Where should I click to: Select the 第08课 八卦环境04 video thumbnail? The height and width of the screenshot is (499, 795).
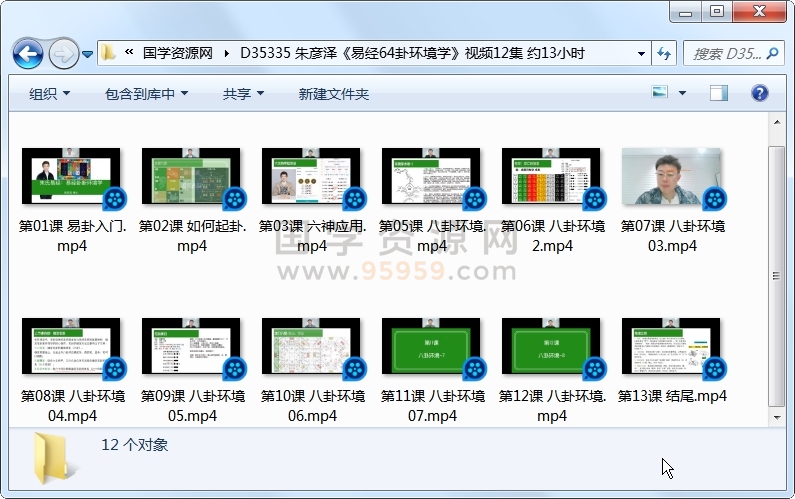click(x=71, y=346)
